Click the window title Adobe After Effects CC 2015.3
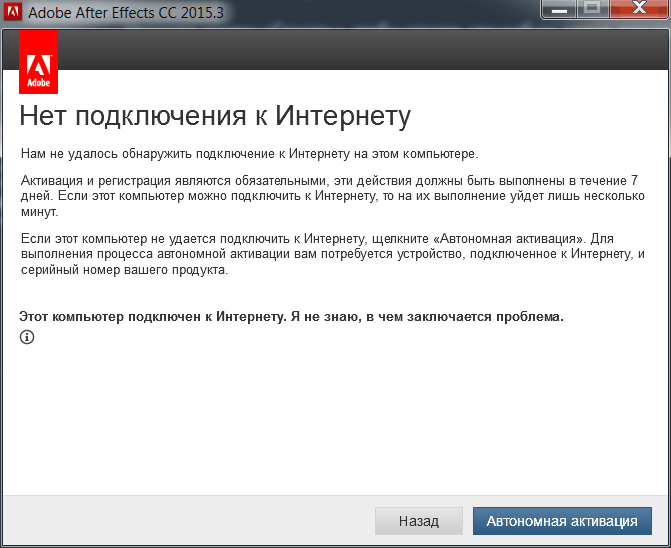Screen dimensions: 671x548 click(126, 12)
